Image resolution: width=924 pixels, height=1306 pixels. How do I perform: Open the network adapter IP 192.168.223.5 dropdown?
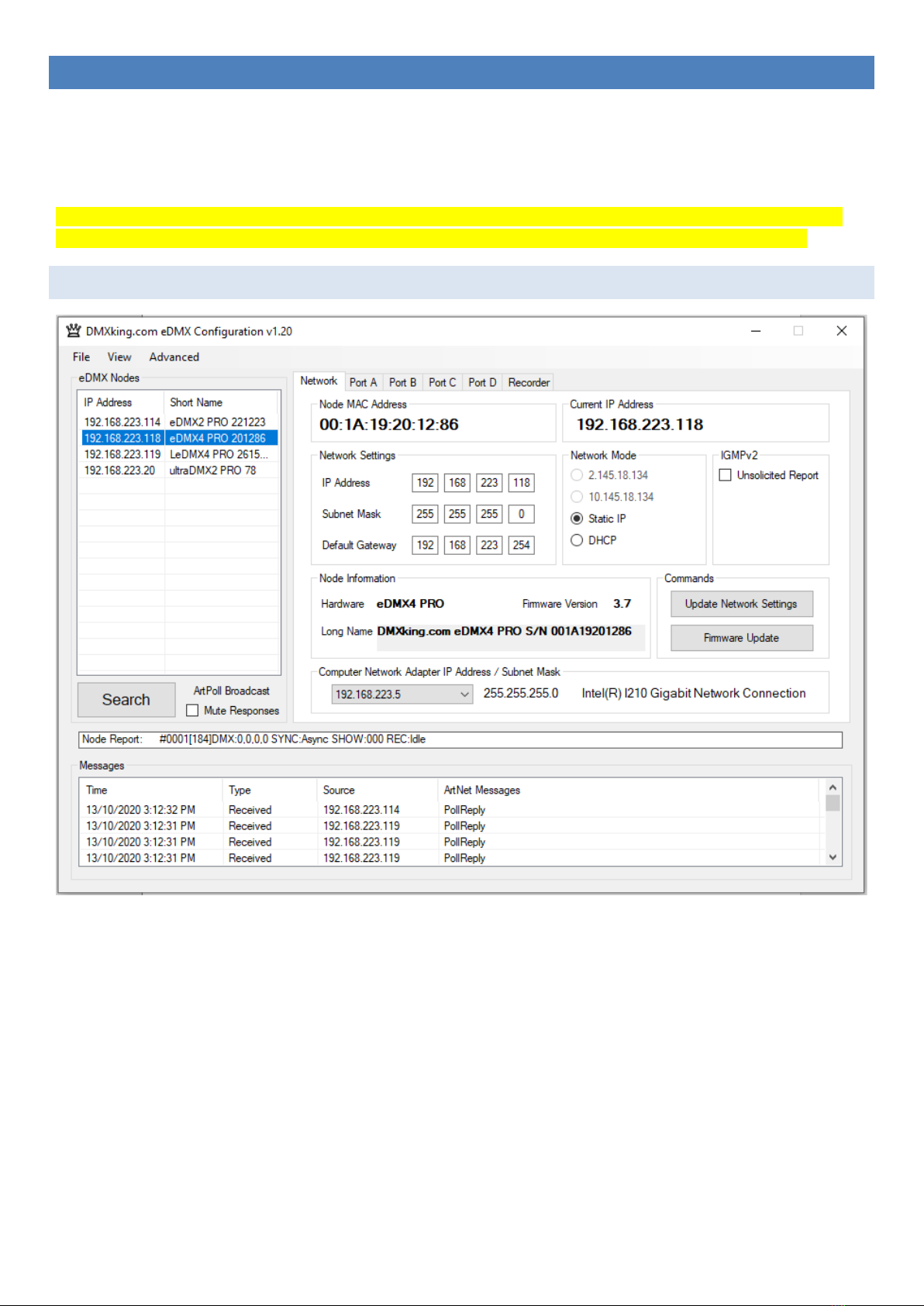coord(402,694)
